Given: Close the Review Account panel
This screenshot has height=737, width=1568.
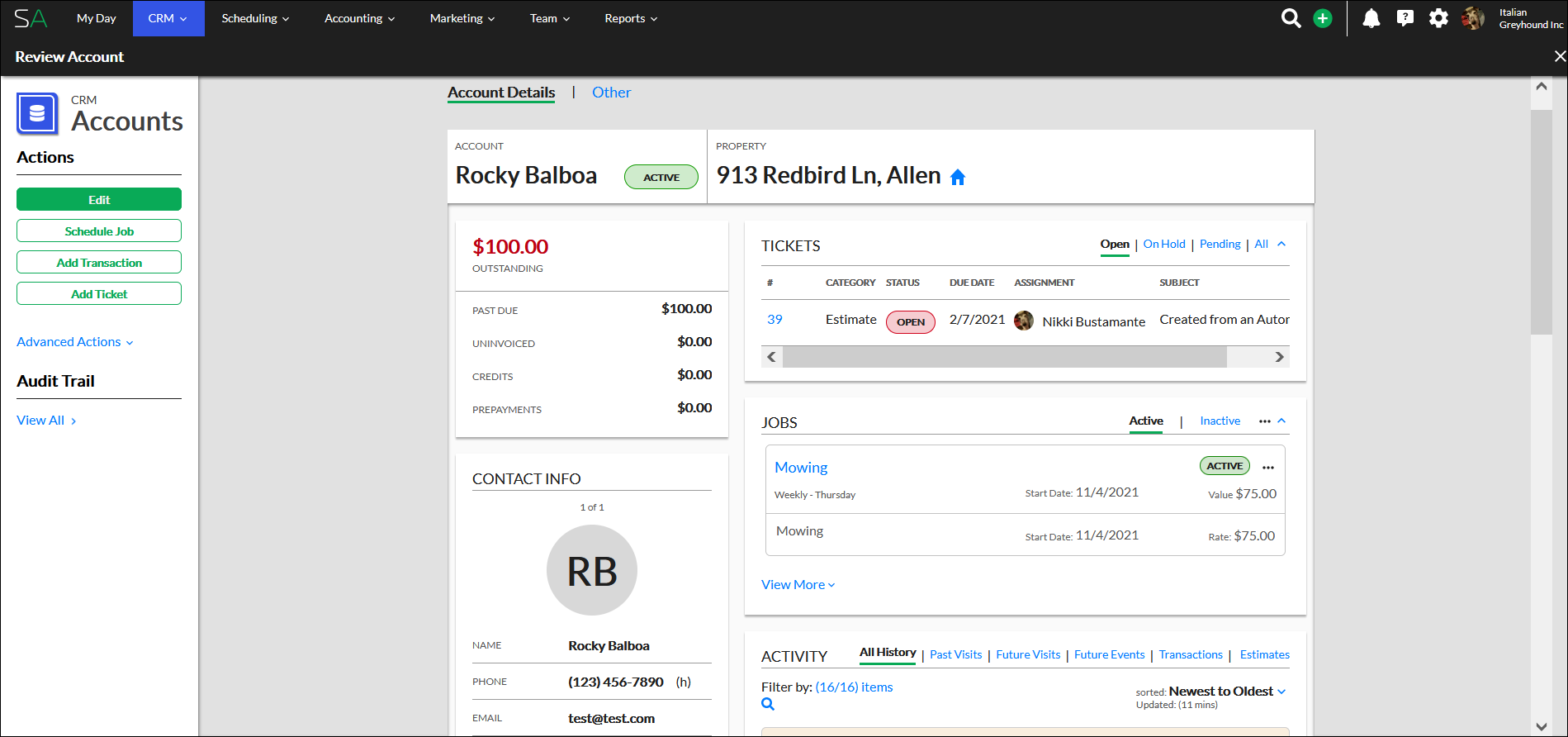Looking at the screenshot, I should [x=1559, y=56].
